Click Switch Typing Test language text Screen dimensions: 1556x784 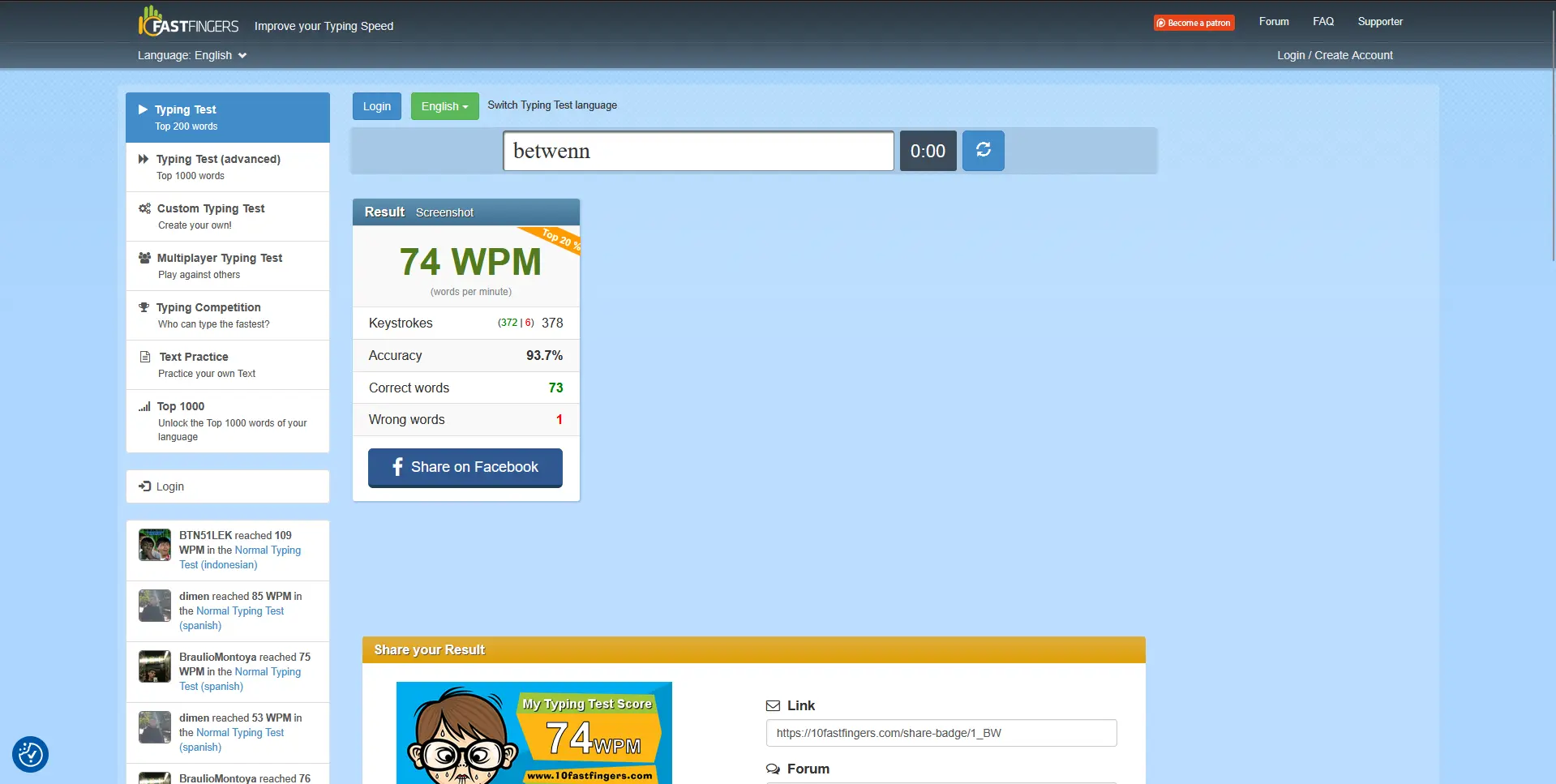pos(552,105)
